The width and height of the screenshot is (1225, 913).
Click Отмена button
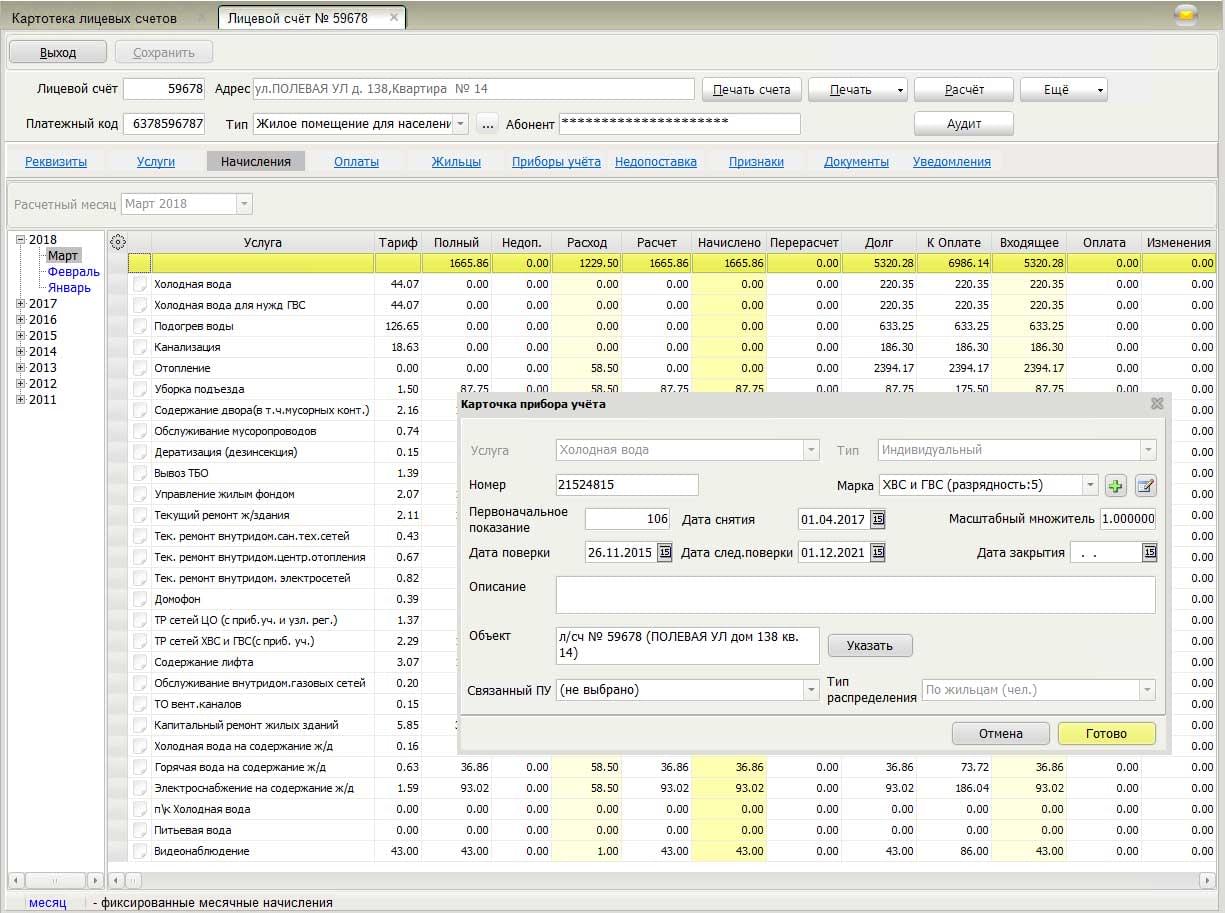1001,734
